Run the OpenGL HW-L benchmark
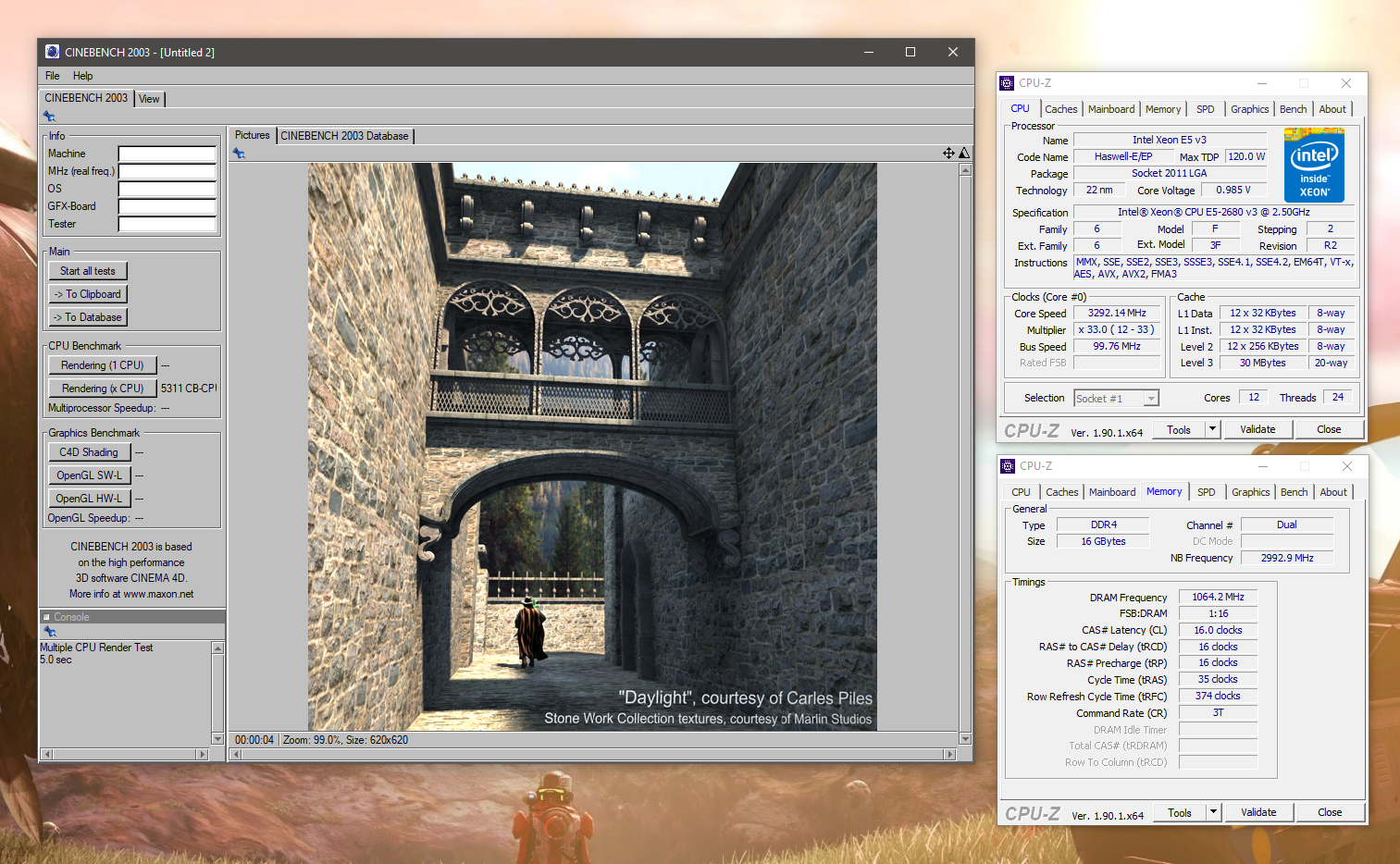Image resolution: width=1400 pixels, height=864 pixels. (x=89, y=499)
